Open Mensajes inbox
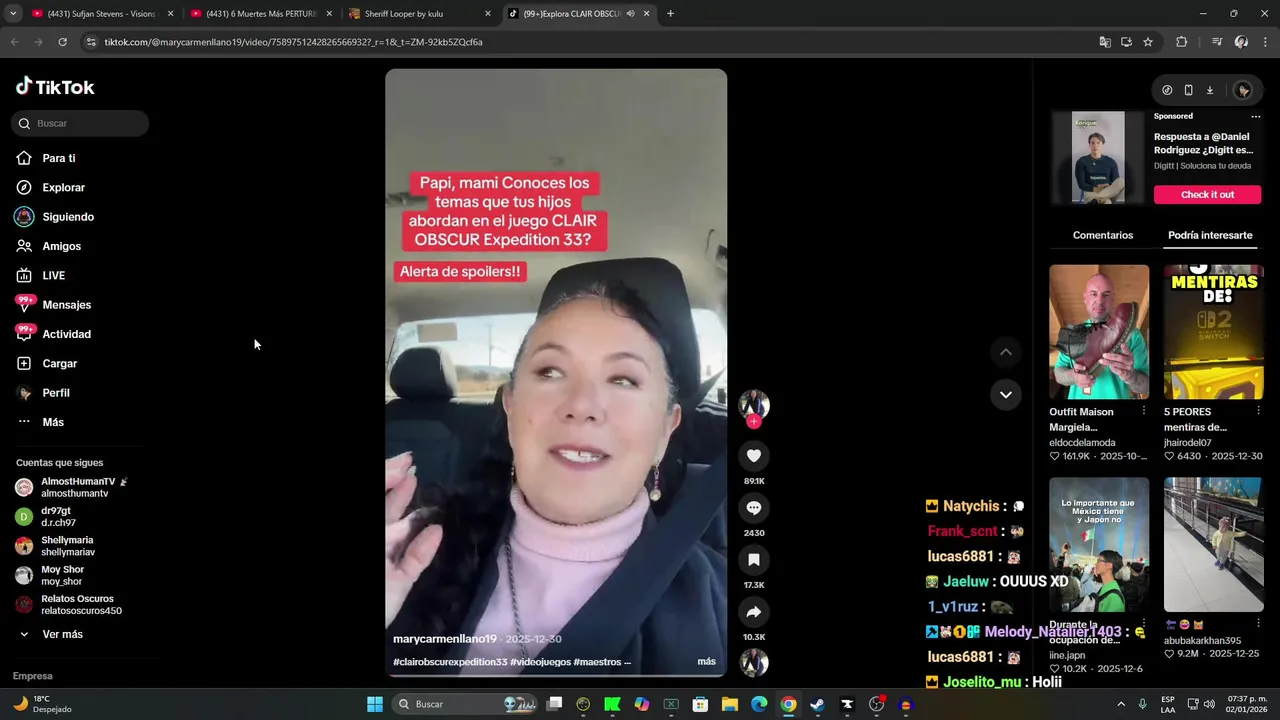Screen dimensions: 1280x720 [x=66, y=305]
